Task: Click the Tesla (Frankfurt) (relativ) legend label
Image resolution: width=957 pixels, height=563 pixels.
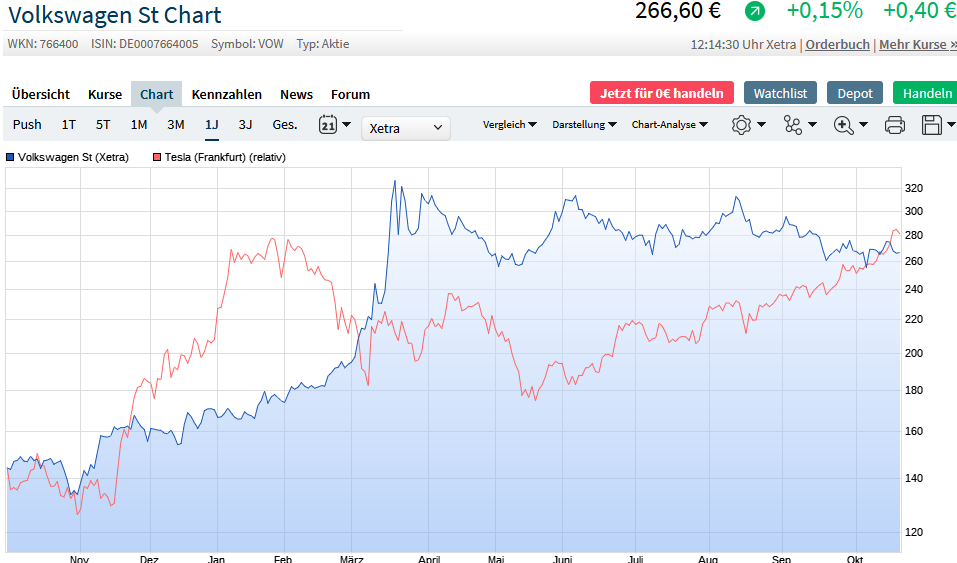Action: click(225, 157)
